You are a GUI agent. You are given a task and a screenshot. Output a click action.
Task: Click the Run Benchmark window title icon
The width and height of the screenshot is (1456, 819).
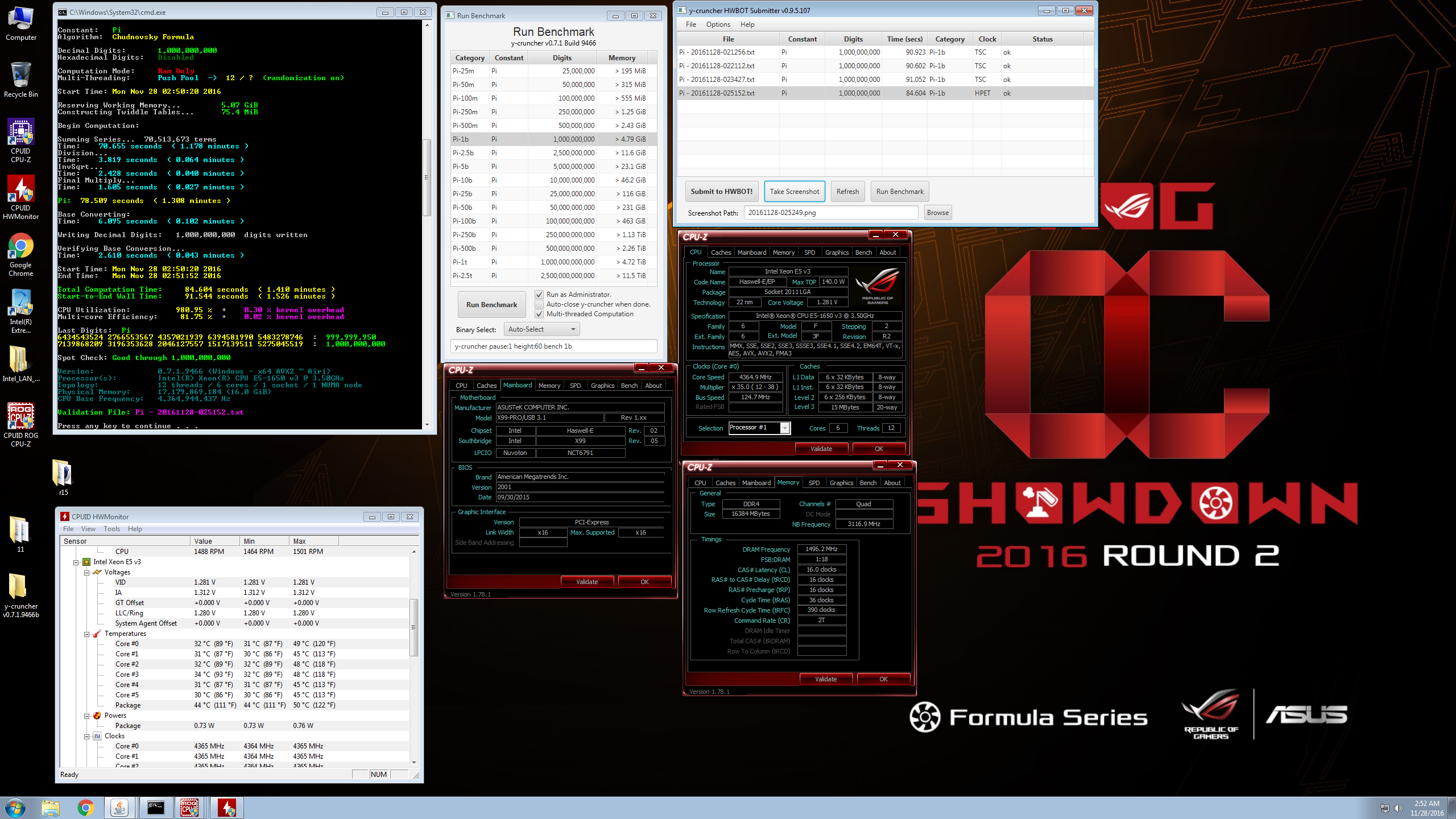pyautogui.click(x=450, y=15)
